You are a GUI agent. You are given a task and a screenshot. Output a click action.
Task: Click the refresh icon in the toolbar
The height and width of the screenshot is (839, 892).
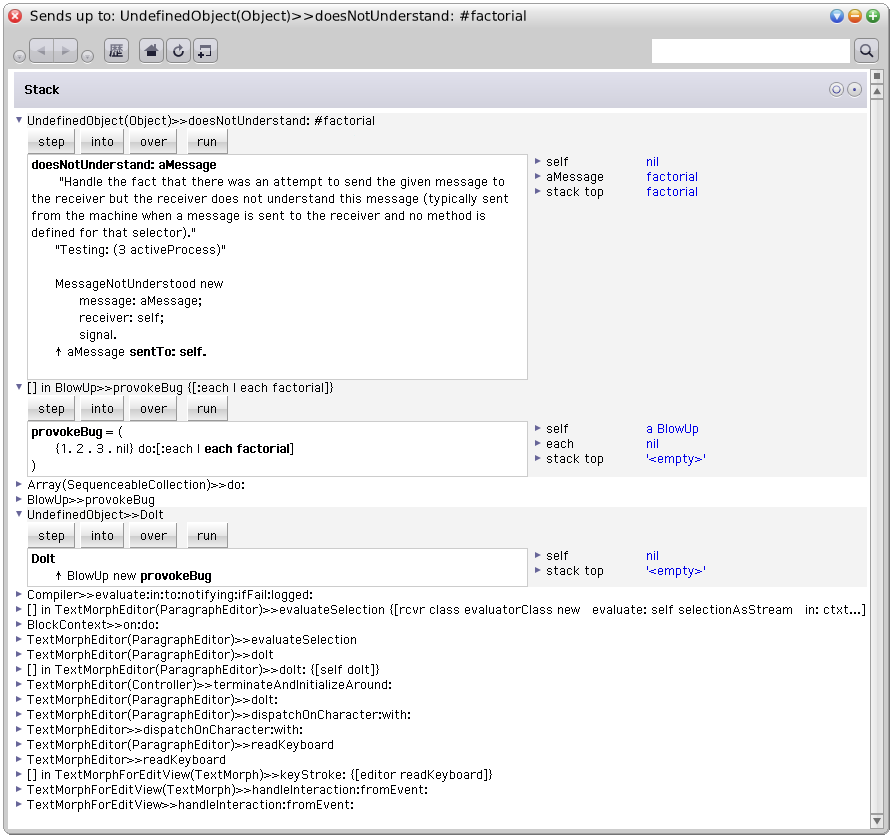point(178,51)
